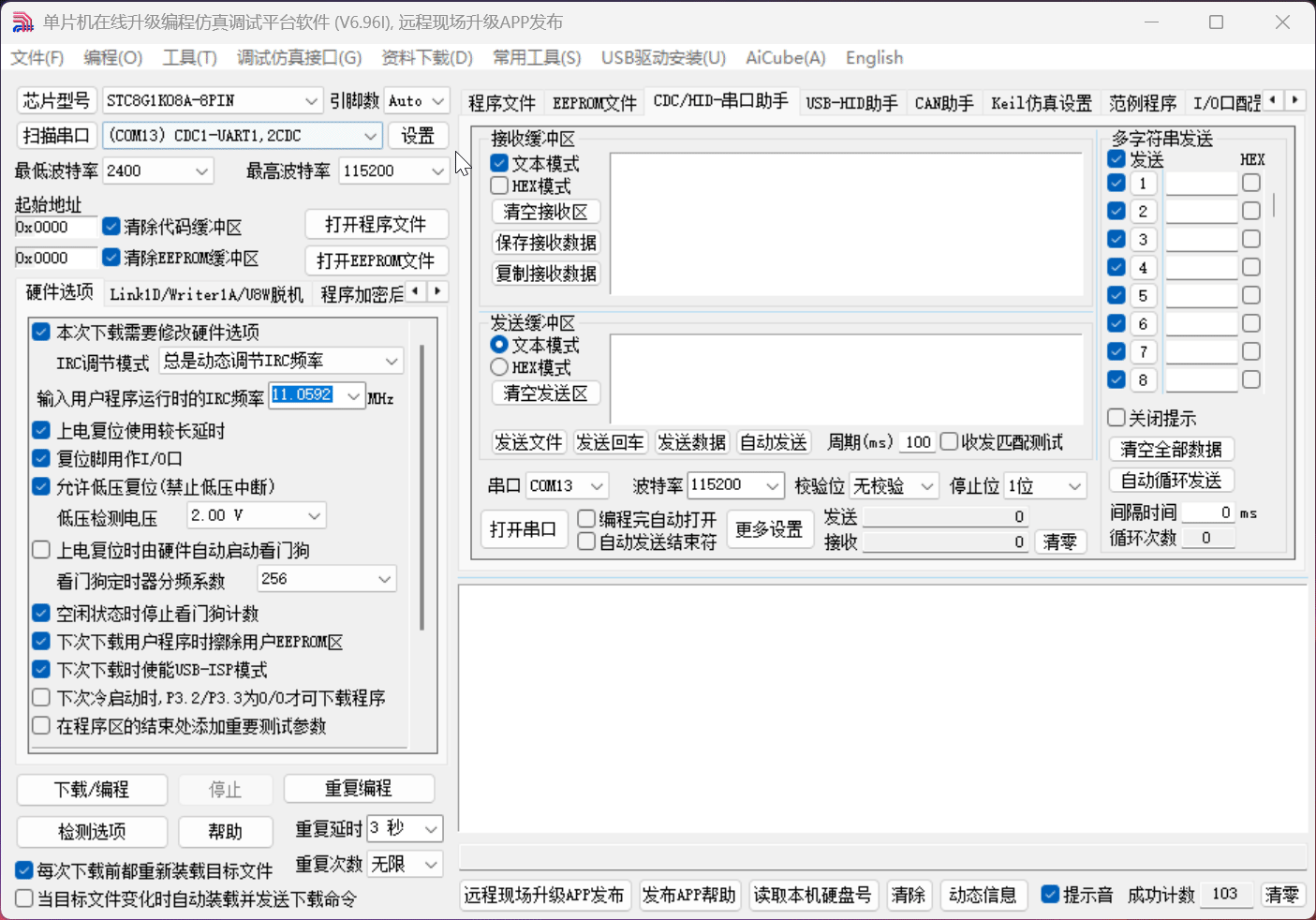Click the STC app logo in the title bar
1316x920 pixels.
pos(22,21)
